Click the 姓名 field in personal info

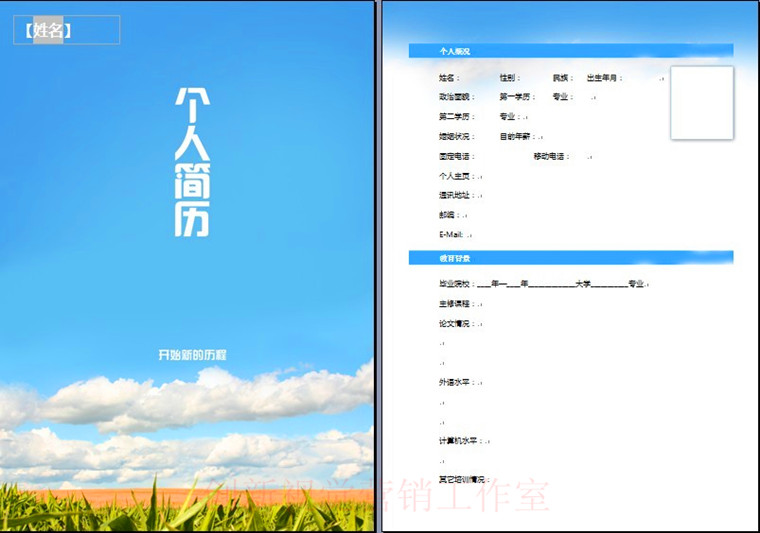tap(448, 78)
